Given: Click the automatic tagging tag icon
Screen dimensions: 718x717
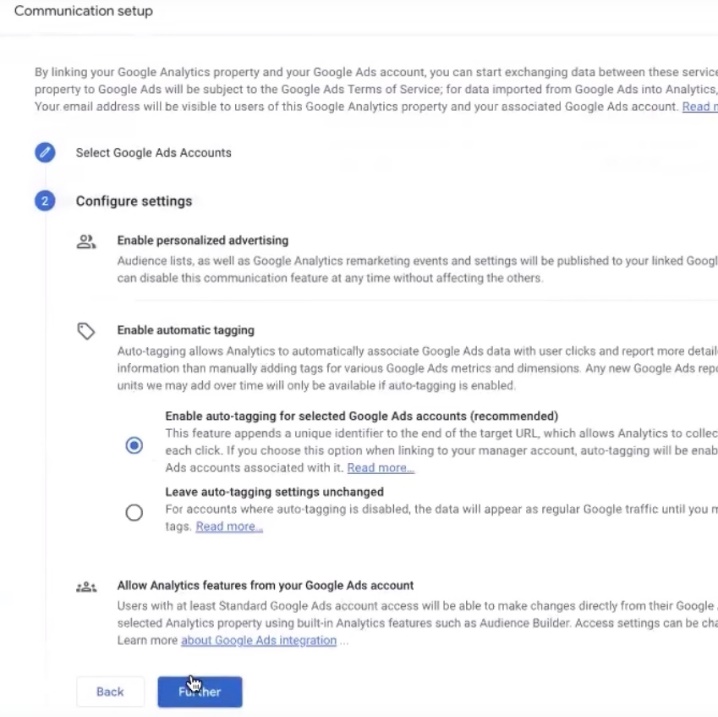Looking at the screenshot, I should click(x=86, y=330).
